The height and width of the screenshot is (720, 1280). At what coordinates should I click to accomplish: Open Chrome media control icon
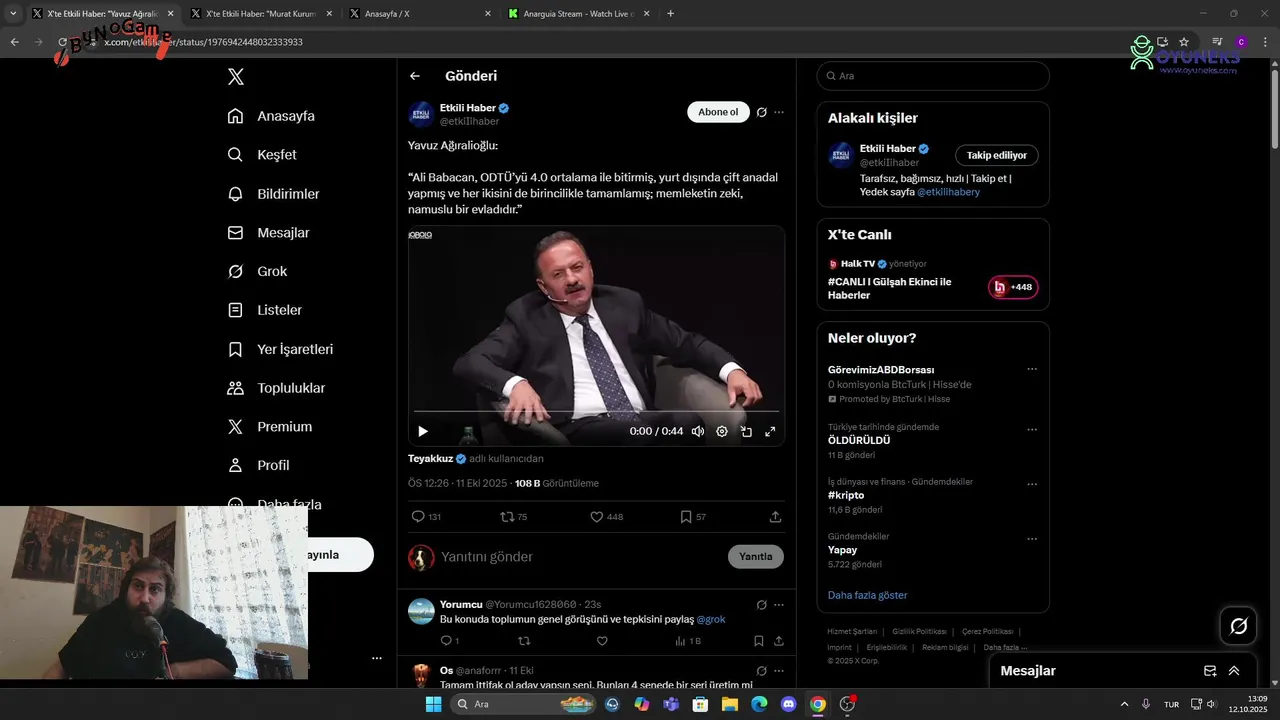1217,42
